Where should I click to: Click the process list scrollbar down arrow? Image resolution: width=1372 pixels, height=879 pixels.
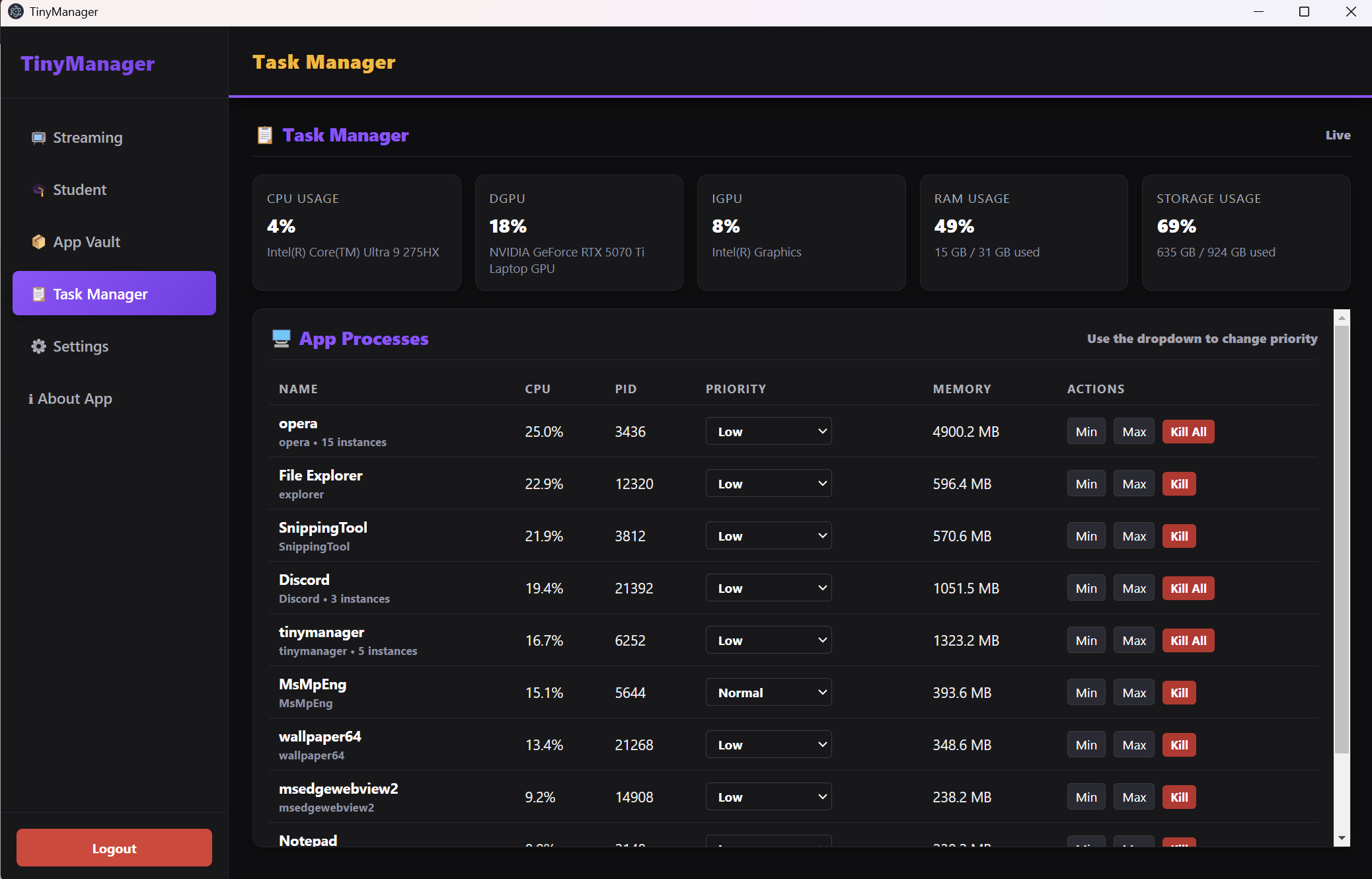tap(1342, 838)
